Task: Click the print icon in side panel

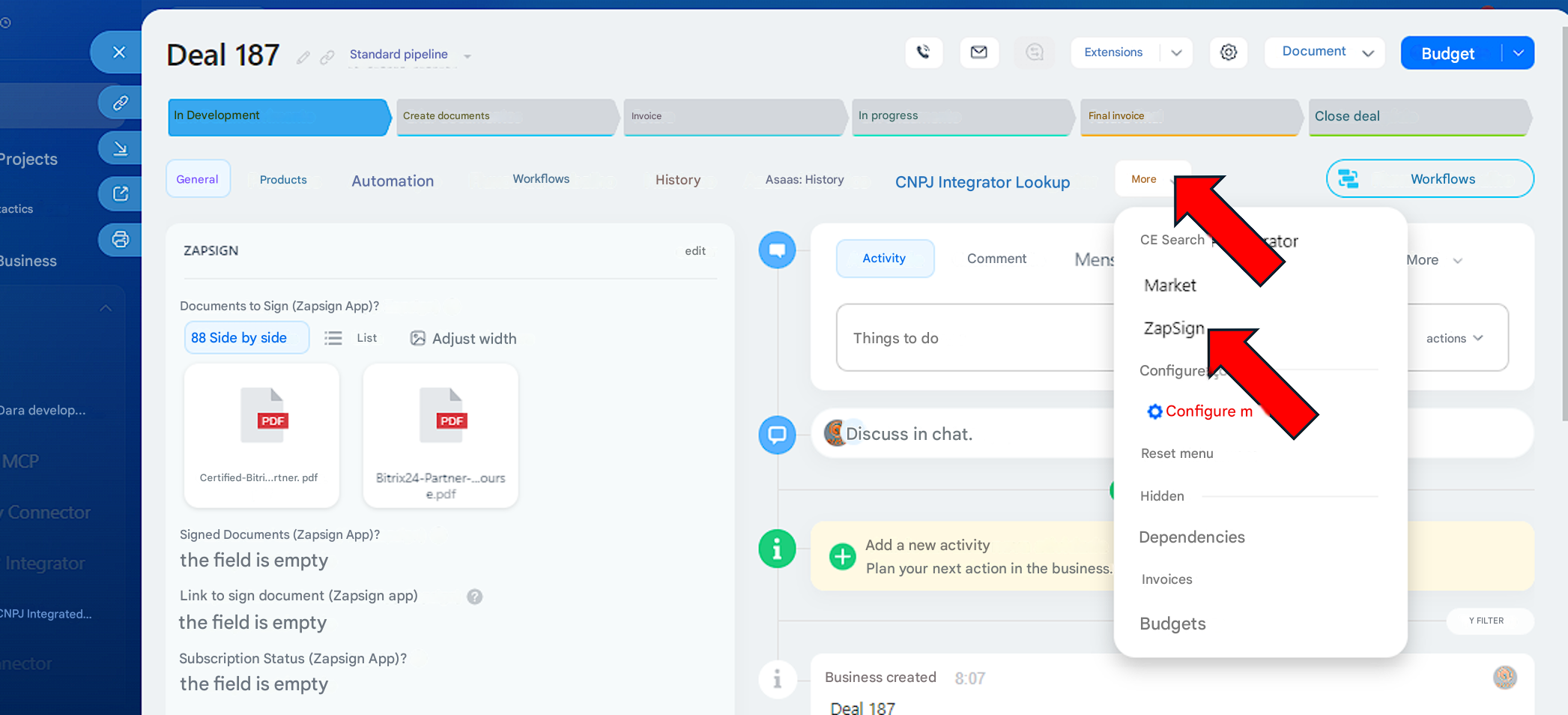Action: pyautogui.click(x=120, y=240)
